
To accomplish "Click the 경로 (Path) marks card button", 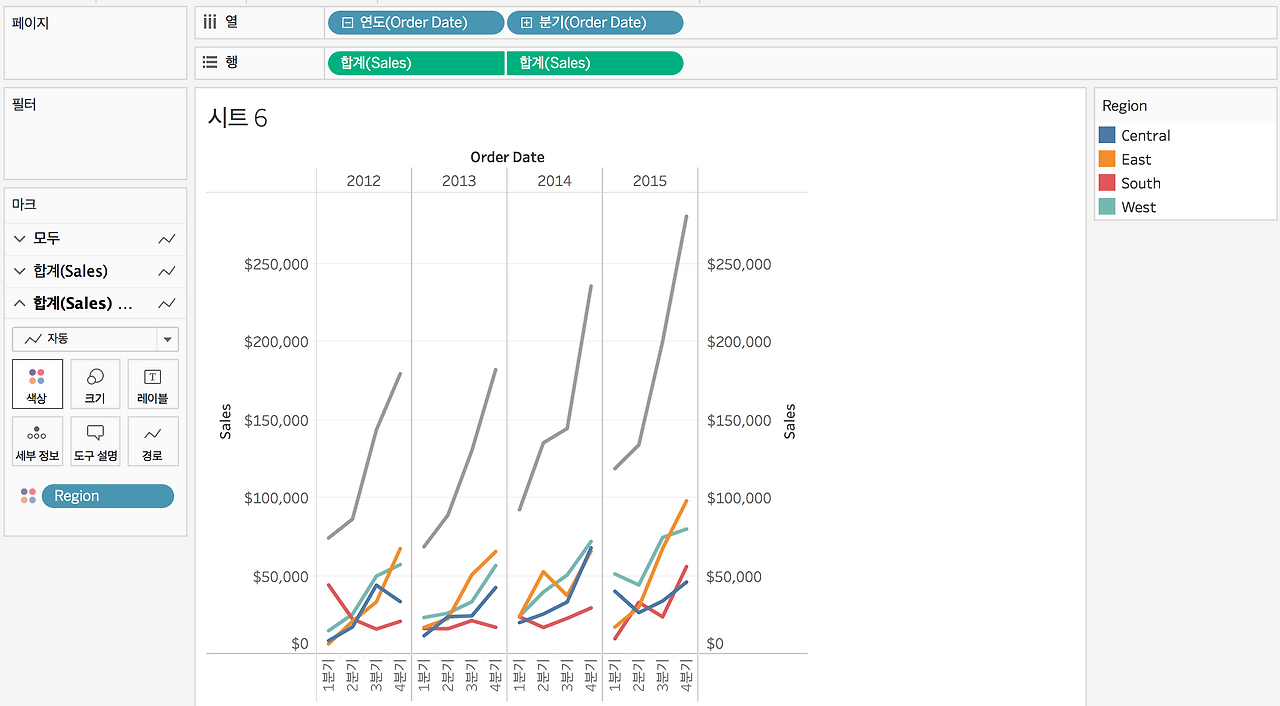I will coord(153,442).
